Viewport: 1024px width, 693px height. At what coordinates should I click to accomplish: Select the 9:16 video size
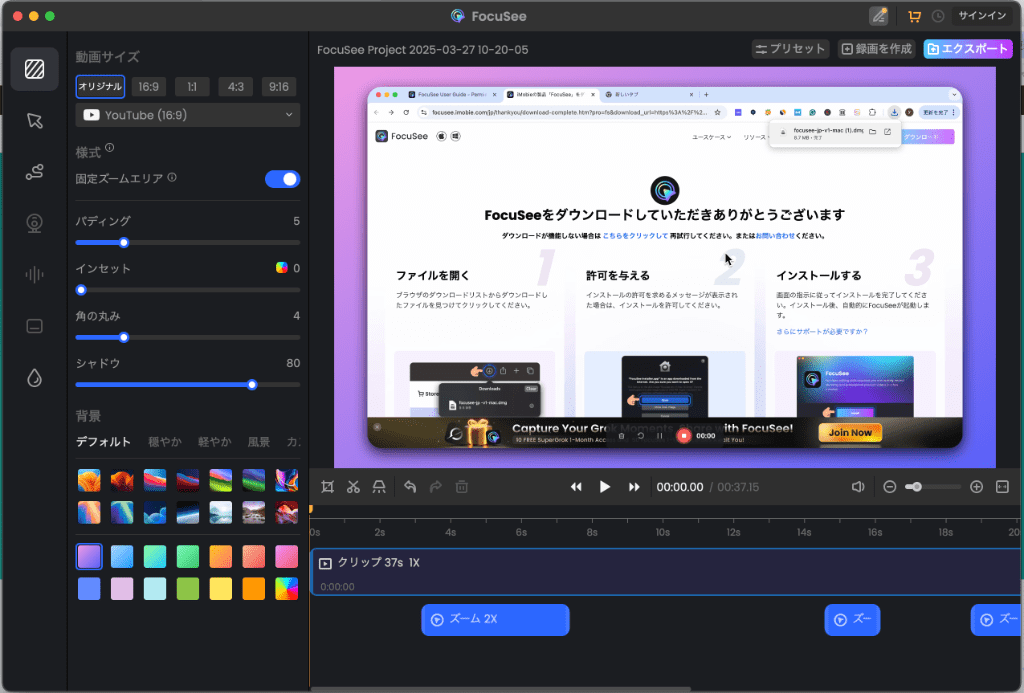point(279,87)
